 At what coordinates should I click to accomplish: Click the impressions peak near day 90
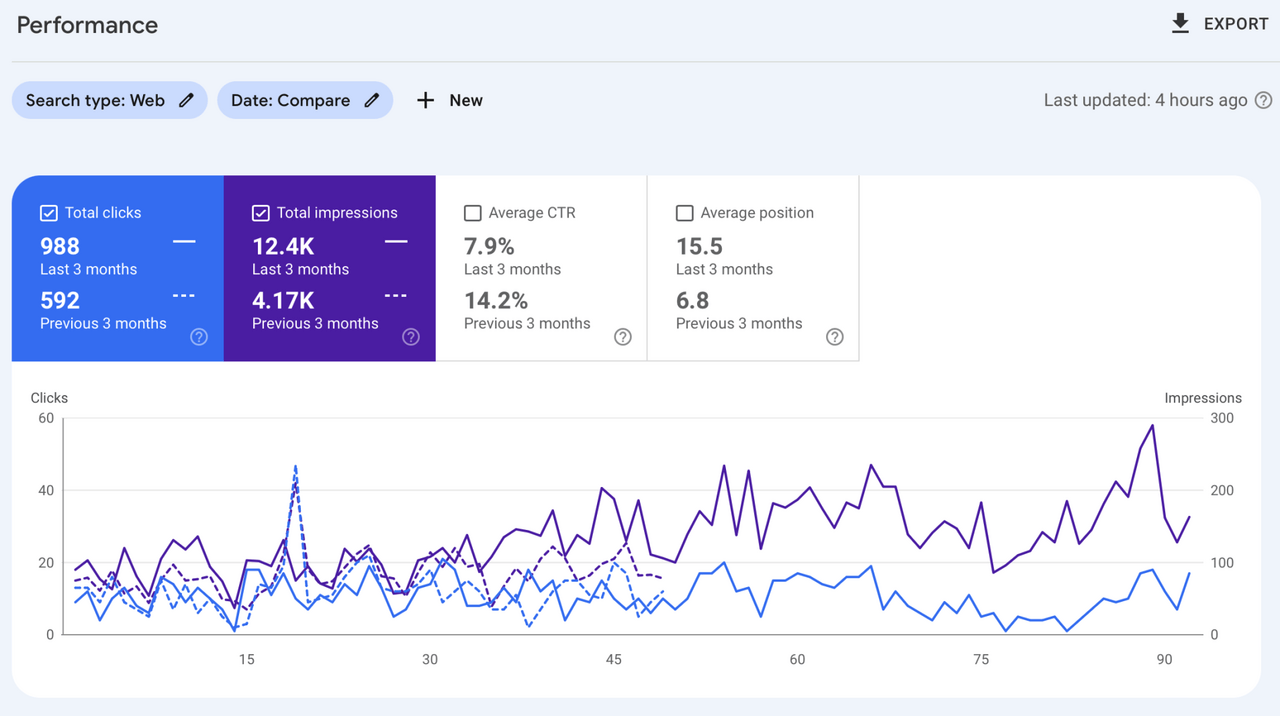[1153, 426]
